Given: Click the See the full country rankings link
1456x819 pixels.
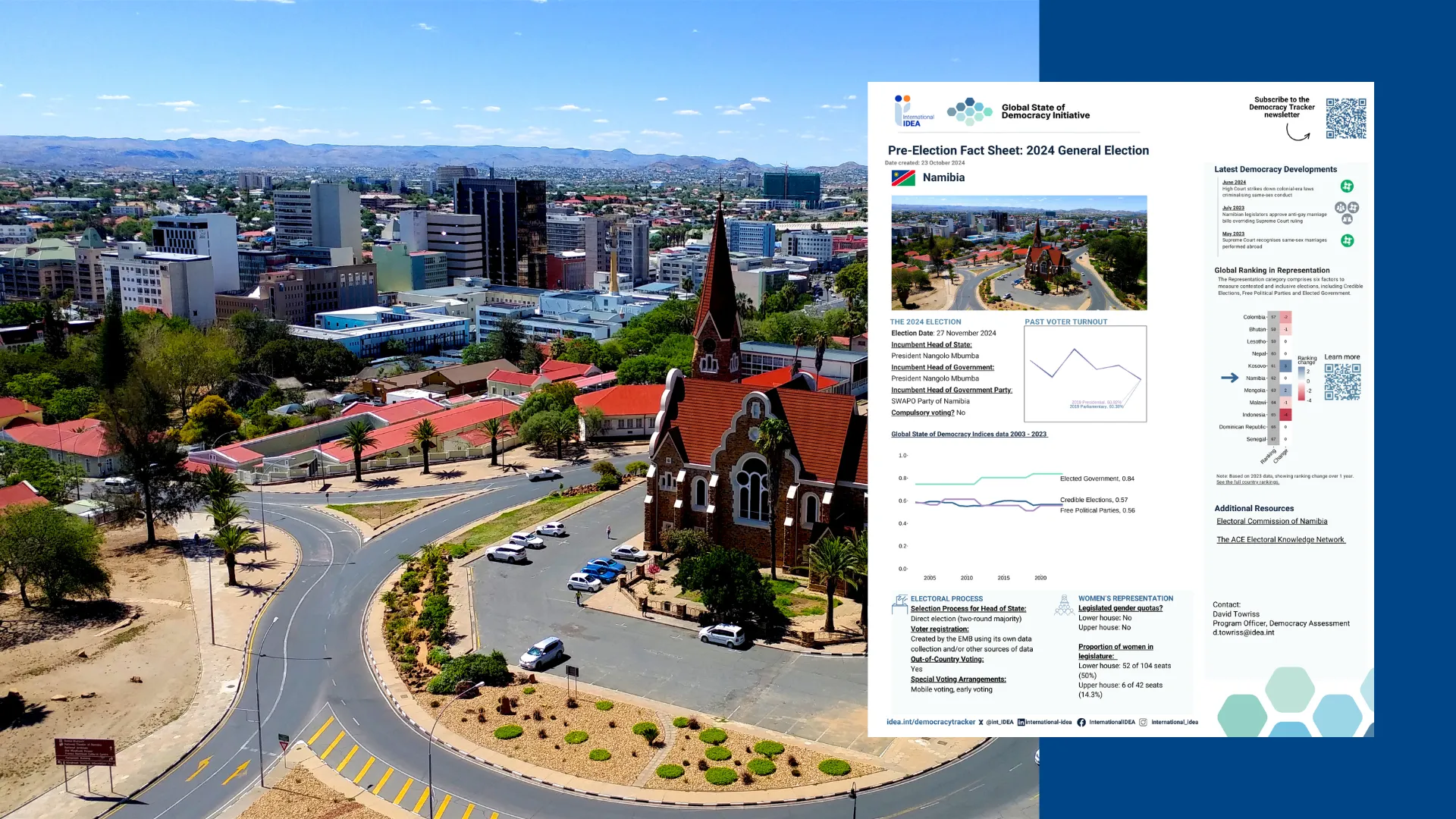Looking at the screenshot, I should click(1247, 482).
